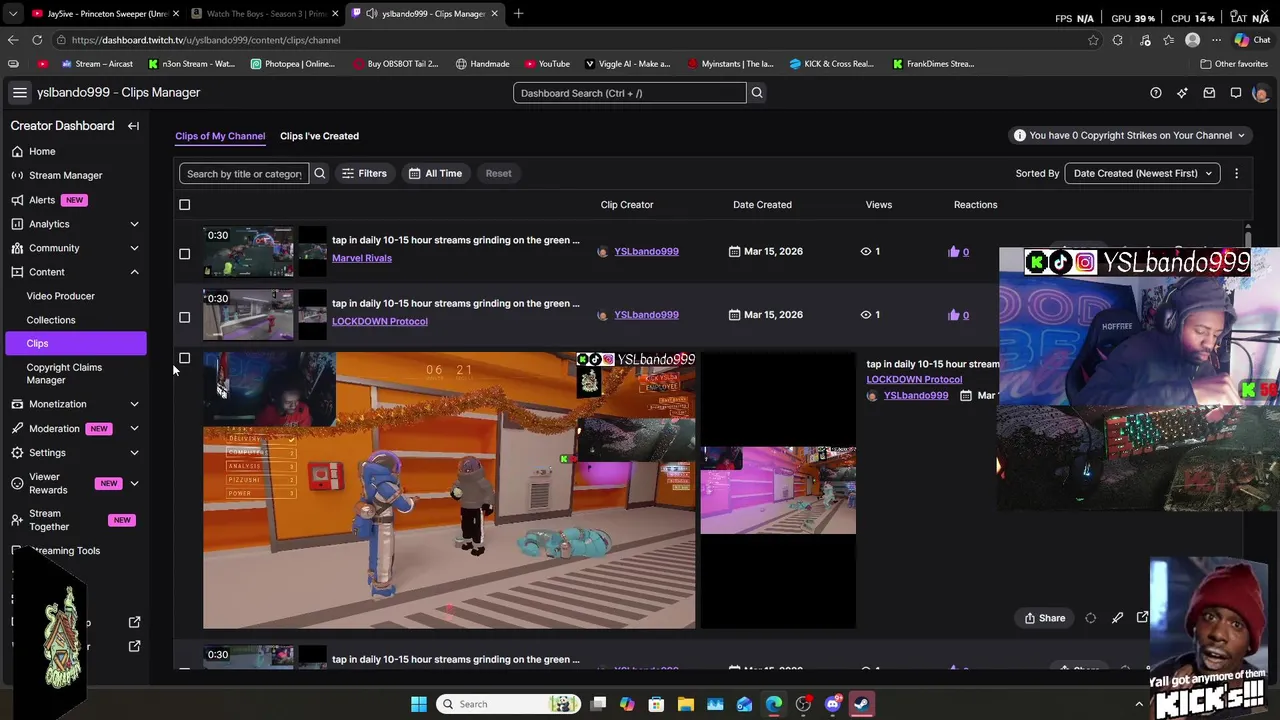Open Discord from the taskbar

pyautogui.click(x=832, y=704)
